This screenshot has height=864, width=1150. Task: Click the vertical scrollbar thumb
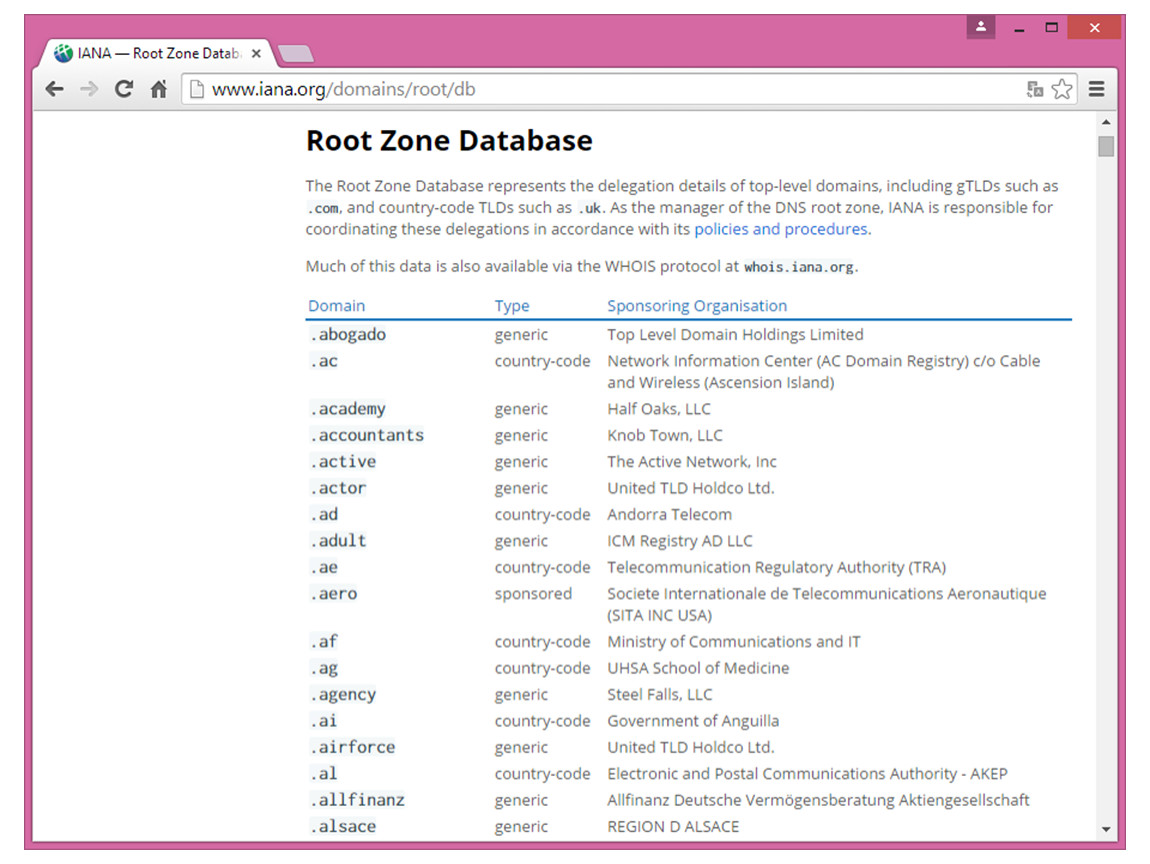[x=1106, y=146]
